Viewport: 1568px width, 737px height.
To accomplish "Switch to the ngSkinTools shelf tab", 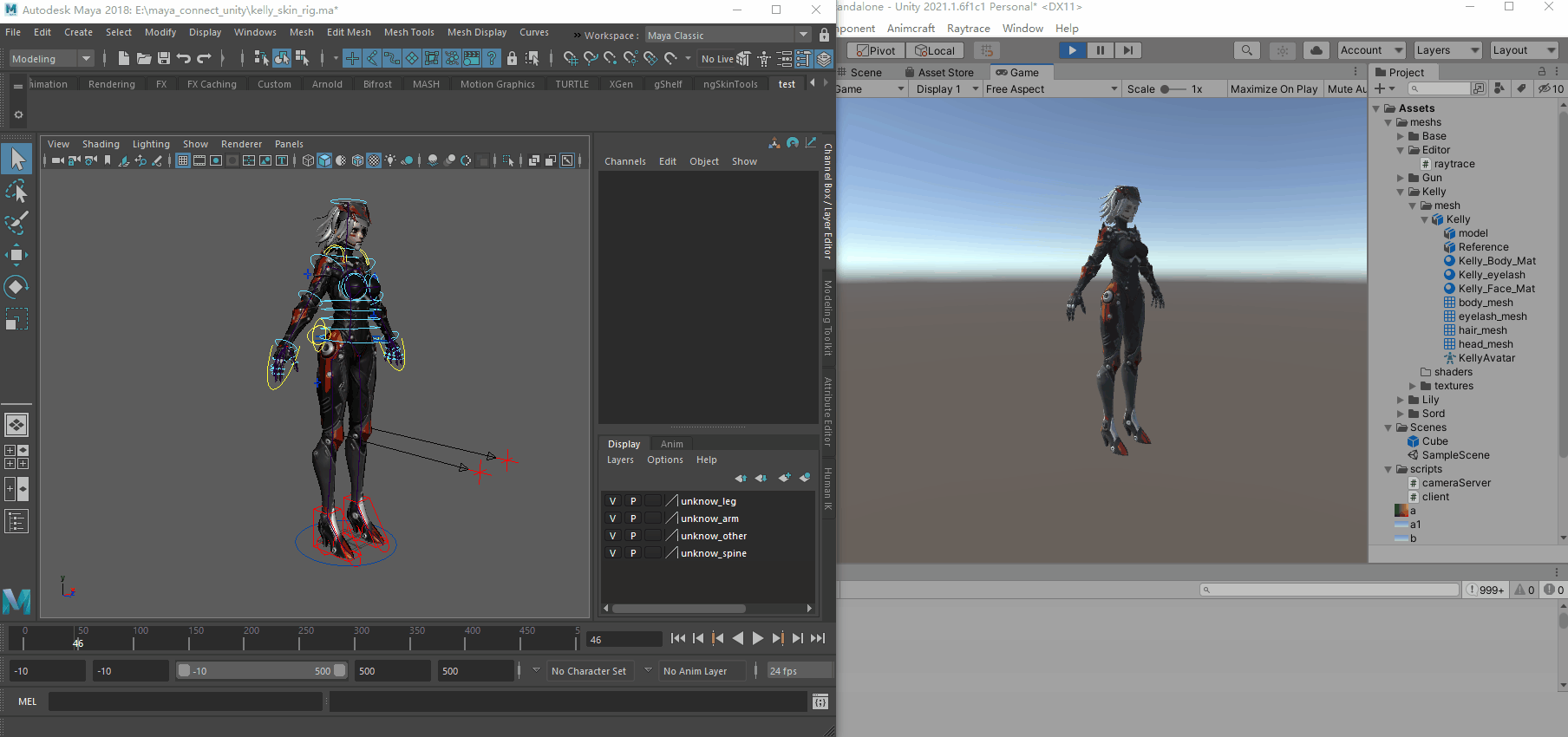I will coord(730,84).
